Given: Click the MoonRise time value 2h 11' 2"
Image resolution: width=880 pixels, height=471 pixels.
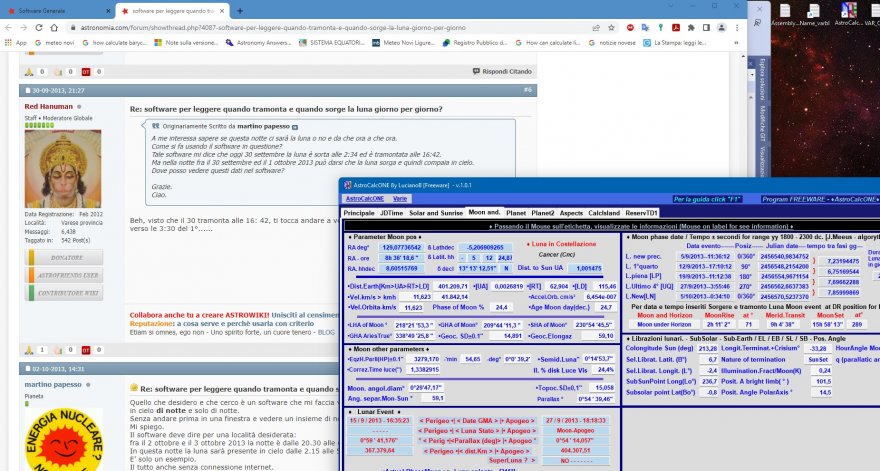Looking at the screenshot, I should (x=719, y=324).
